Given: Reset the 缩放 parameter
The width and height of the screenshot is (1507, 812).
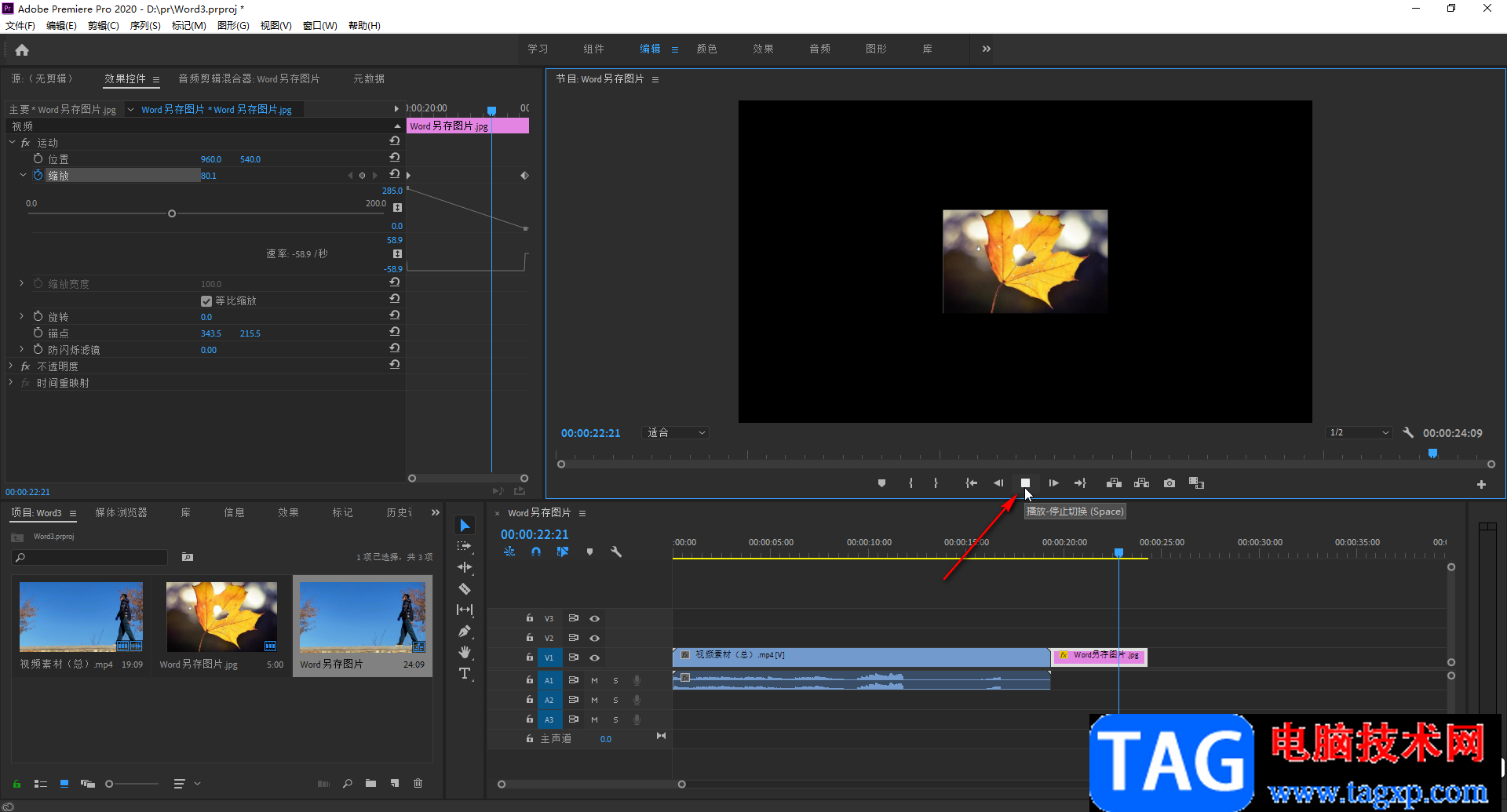Looking at the screenshot, I should pos(395,174).
